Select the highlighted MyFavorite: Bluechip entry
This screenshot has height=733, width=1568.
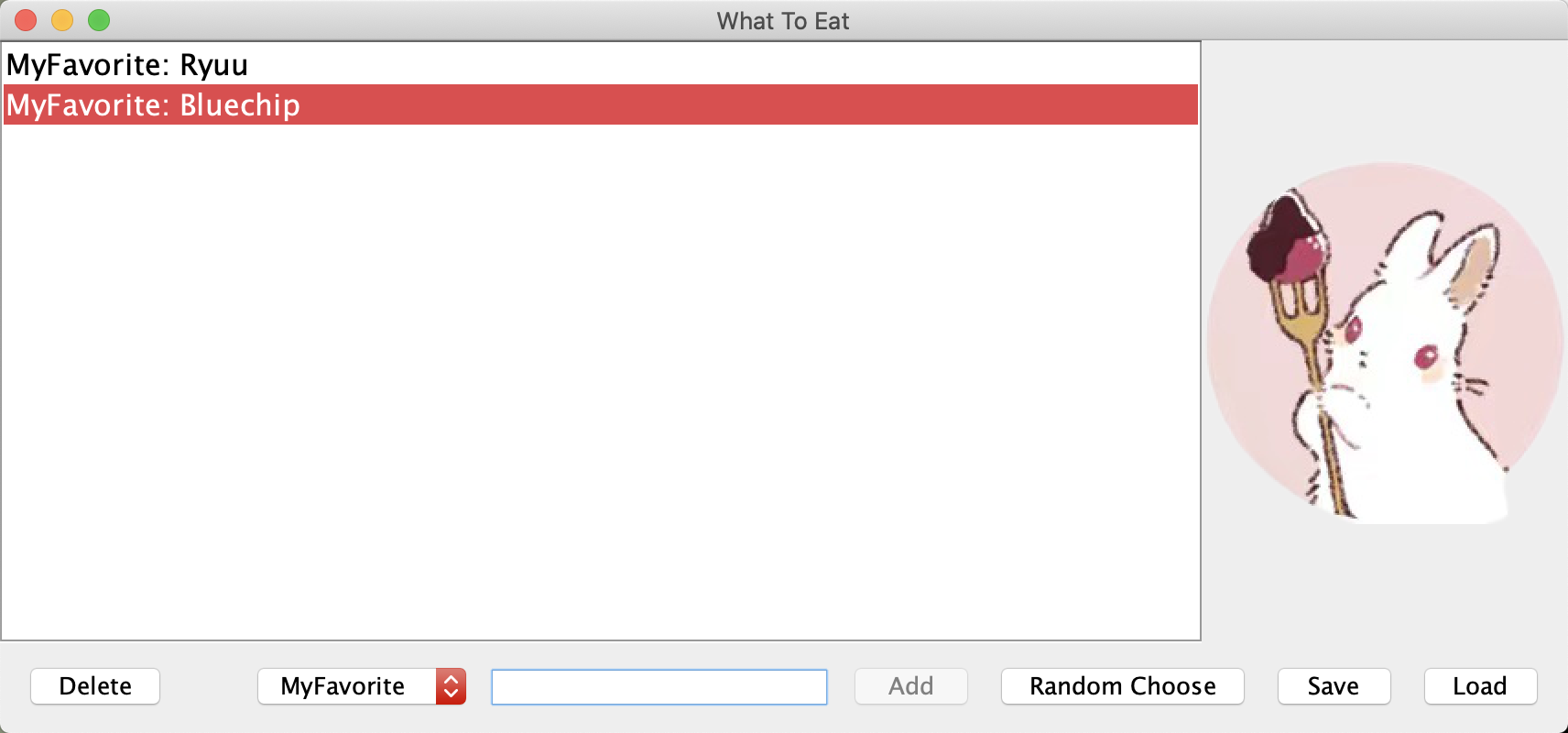(x=601, y=104)
